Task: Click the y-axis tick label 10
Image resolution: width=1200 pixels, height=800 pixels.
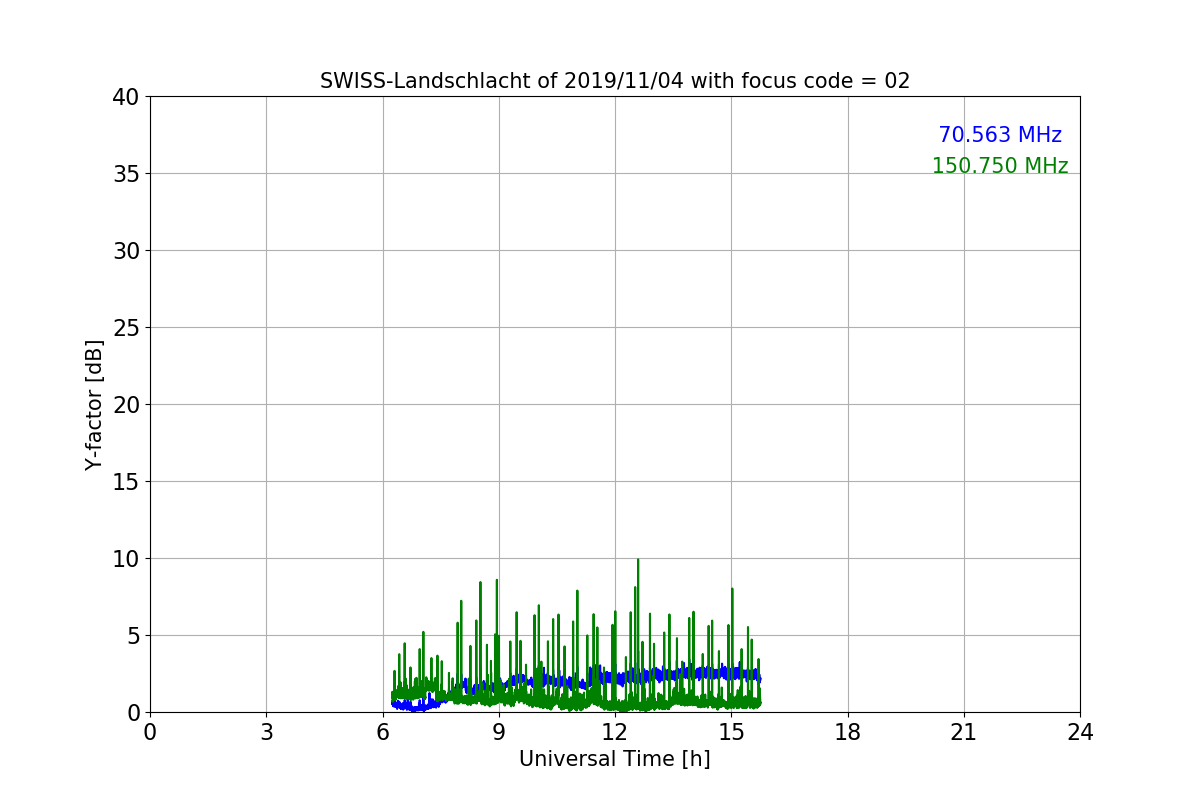Action: tap(126, 559)
